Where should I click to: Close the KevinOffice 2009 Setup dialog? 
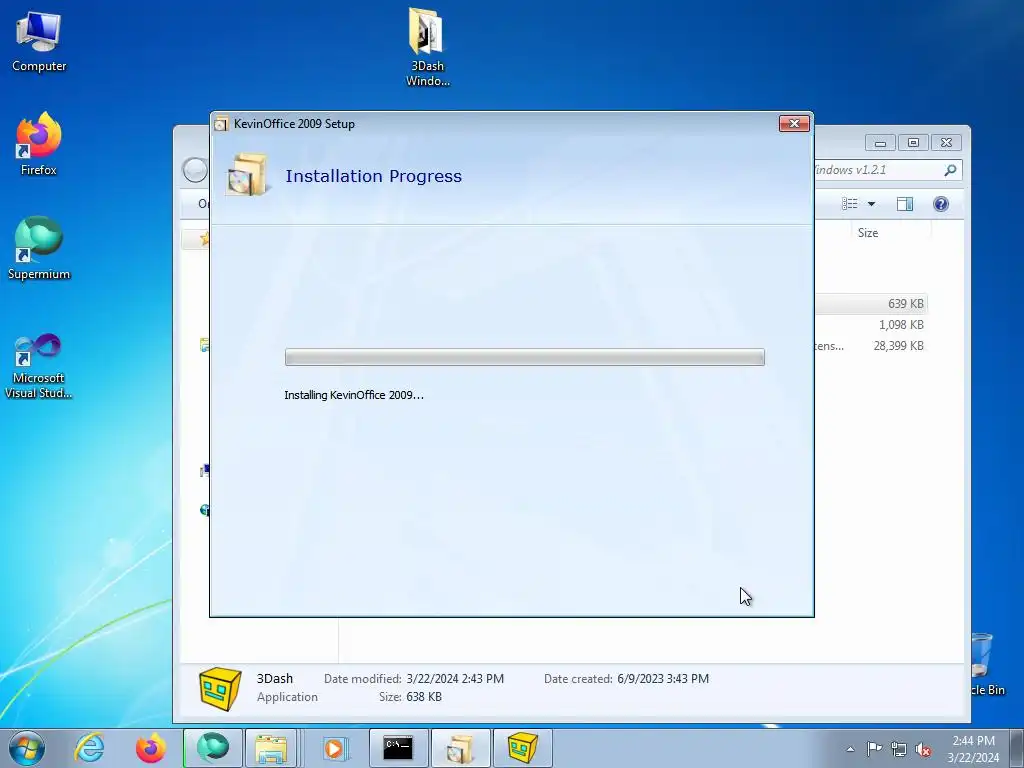(794, 123)
